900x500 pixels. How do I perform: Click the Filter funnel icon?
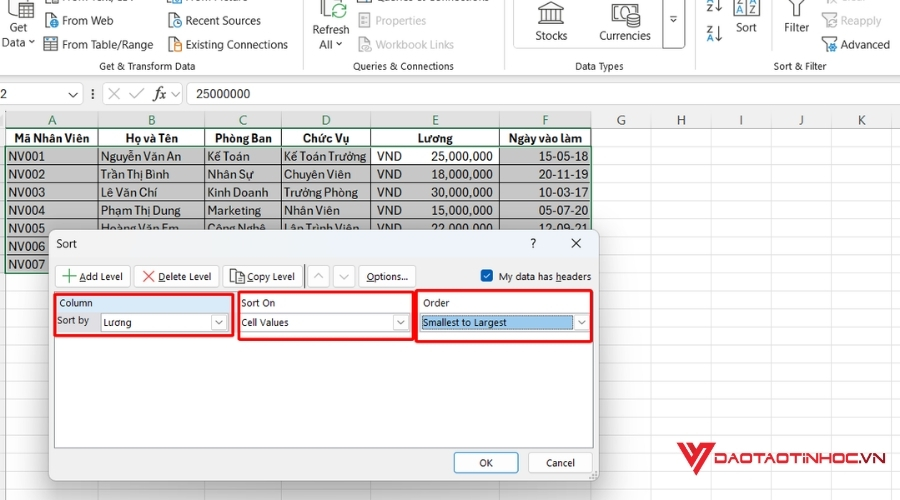click(797, 15)
